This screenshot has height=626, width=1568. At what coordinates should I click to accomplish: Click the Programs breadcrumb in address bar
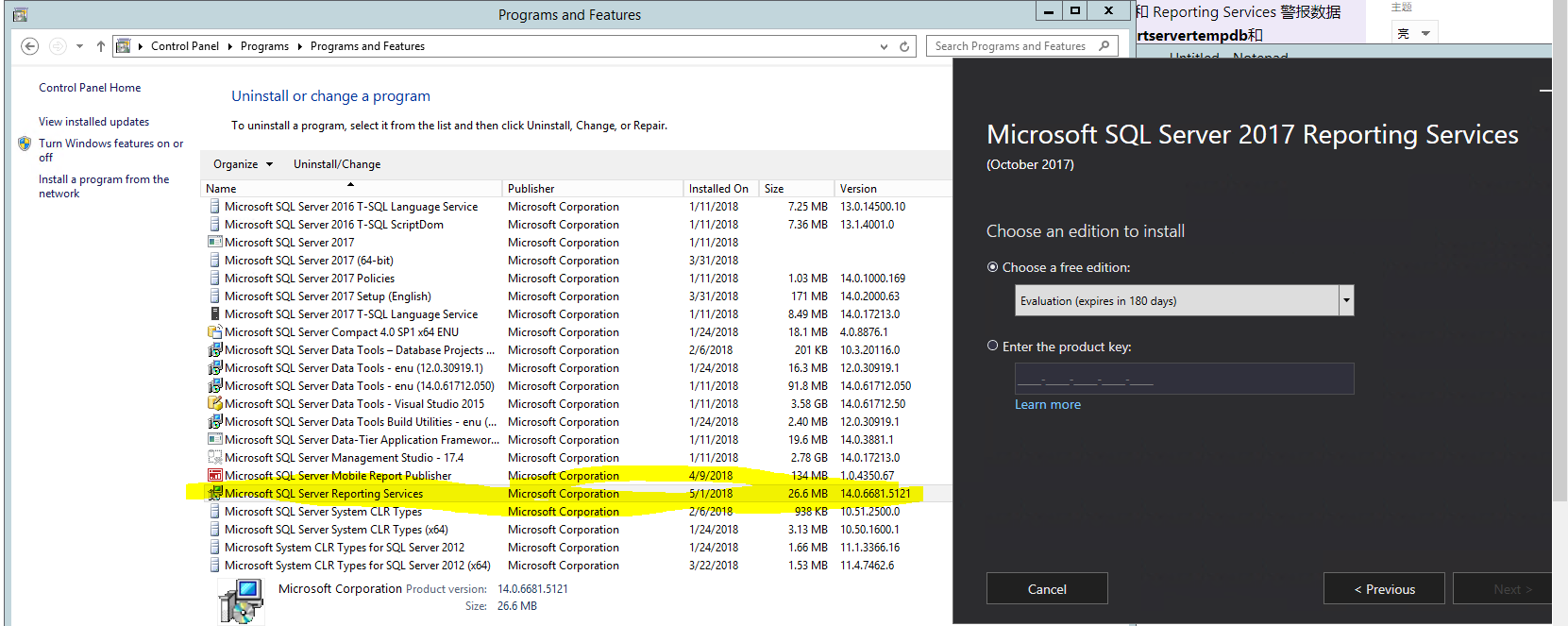pos(264,46)
